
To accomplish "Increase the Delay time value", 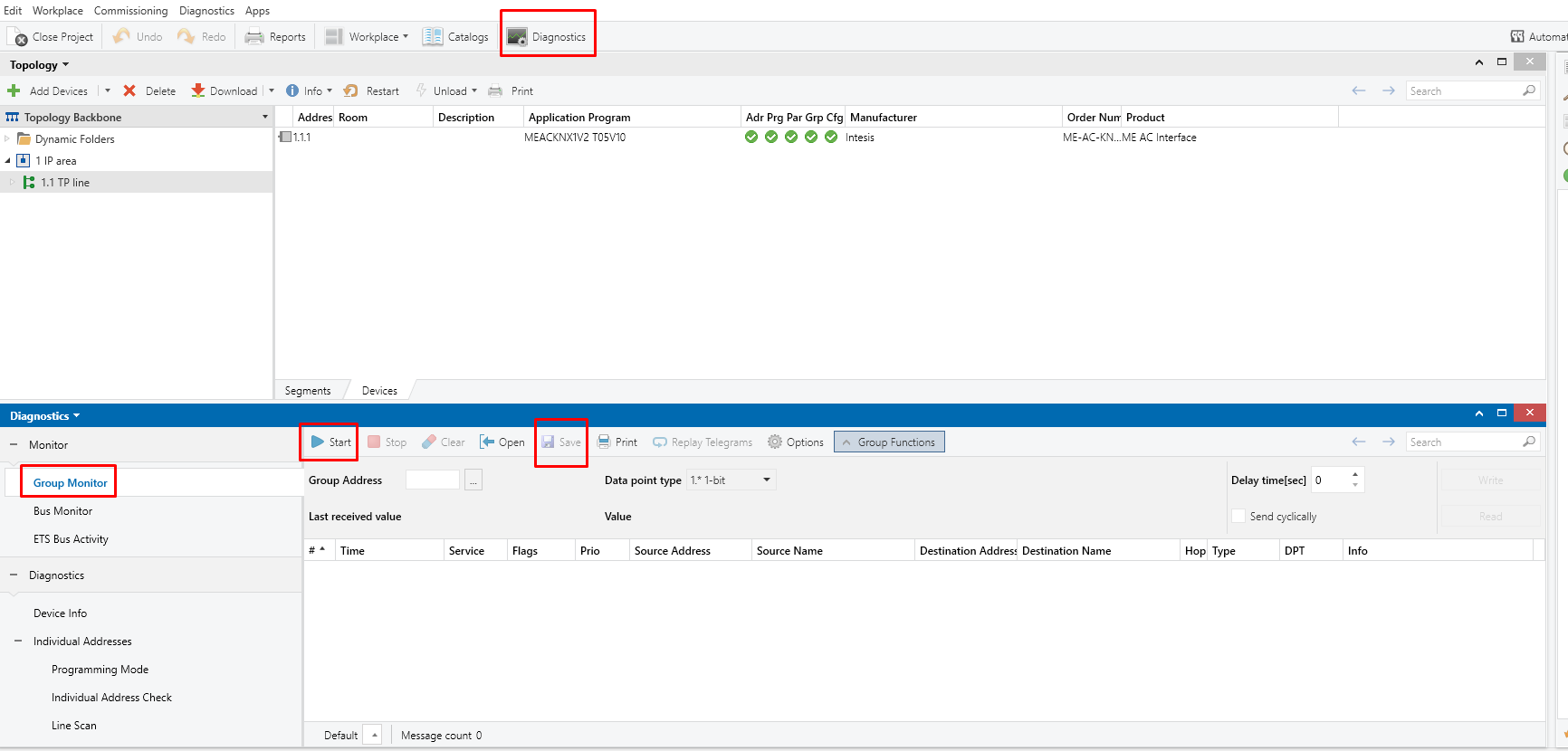I will pyautogui.click(x=1355, y=474).
